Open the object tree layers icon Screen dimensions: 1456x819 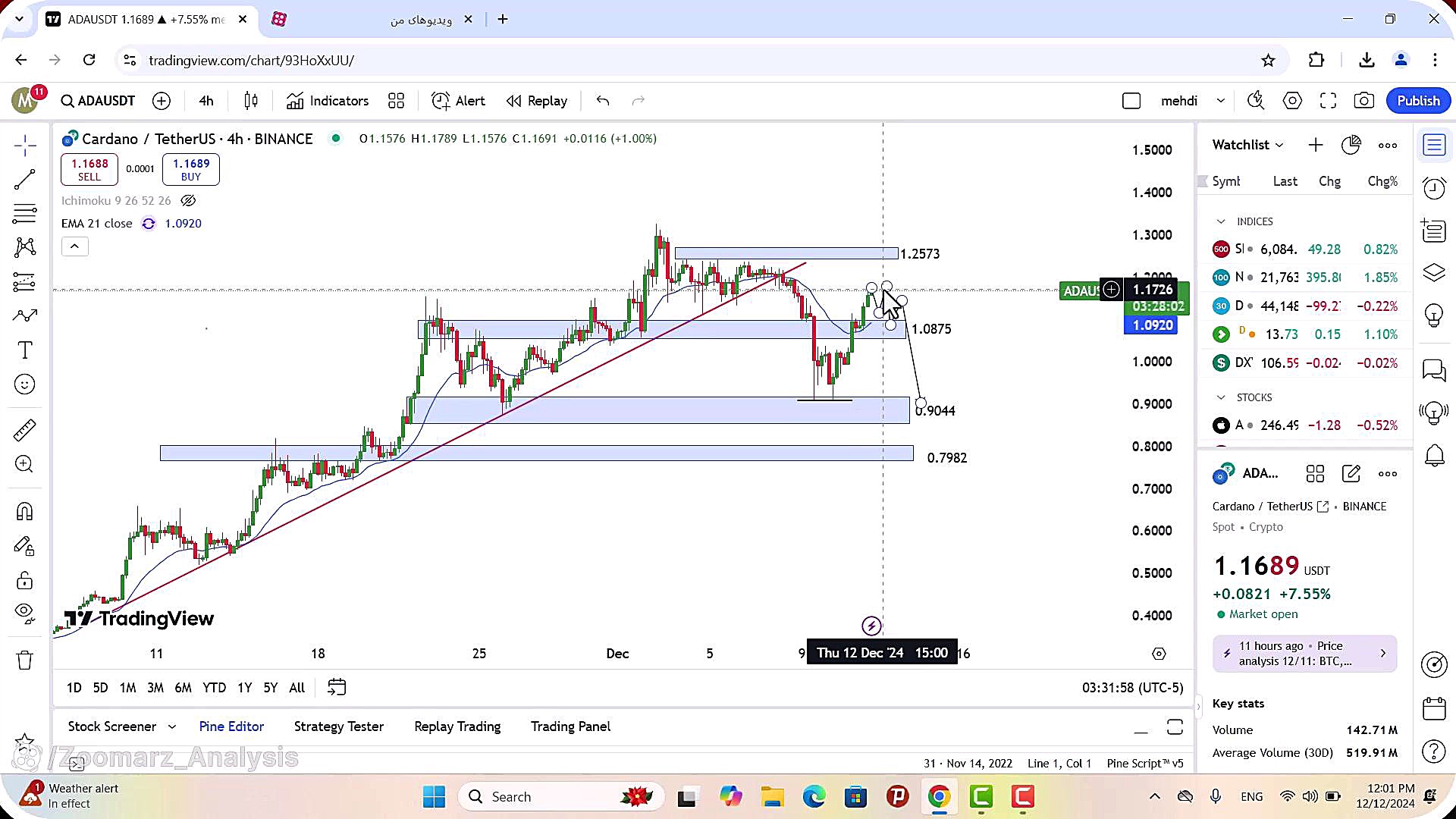1434,272
